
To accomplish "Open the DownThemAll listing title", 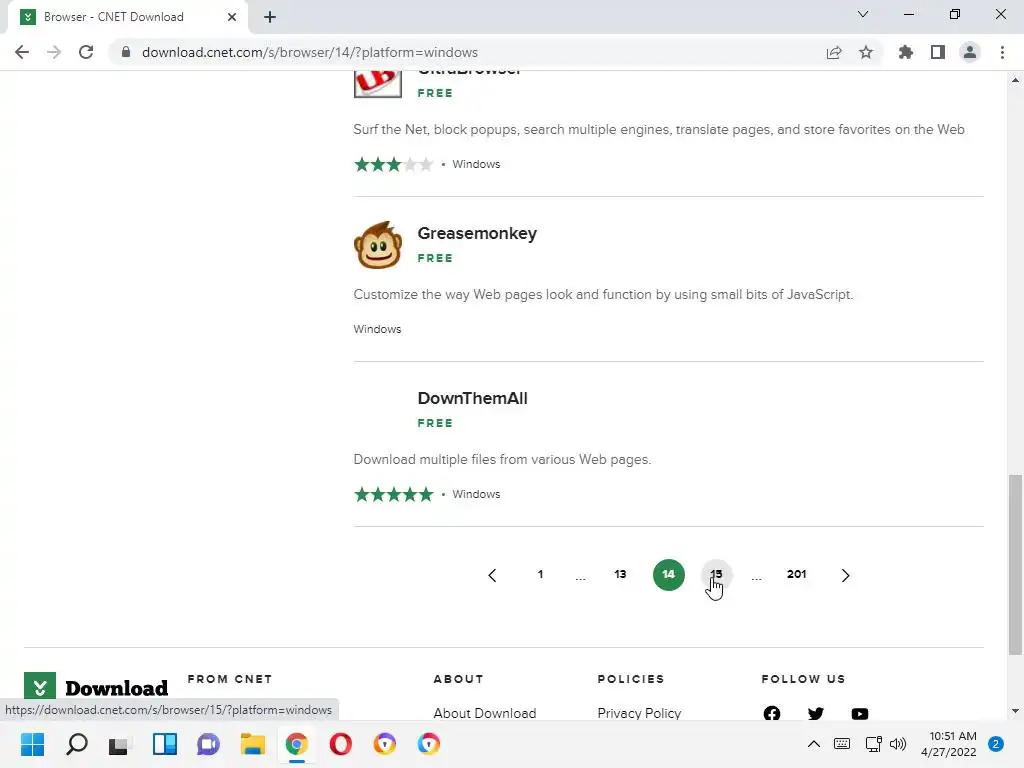I will (472, 398).
